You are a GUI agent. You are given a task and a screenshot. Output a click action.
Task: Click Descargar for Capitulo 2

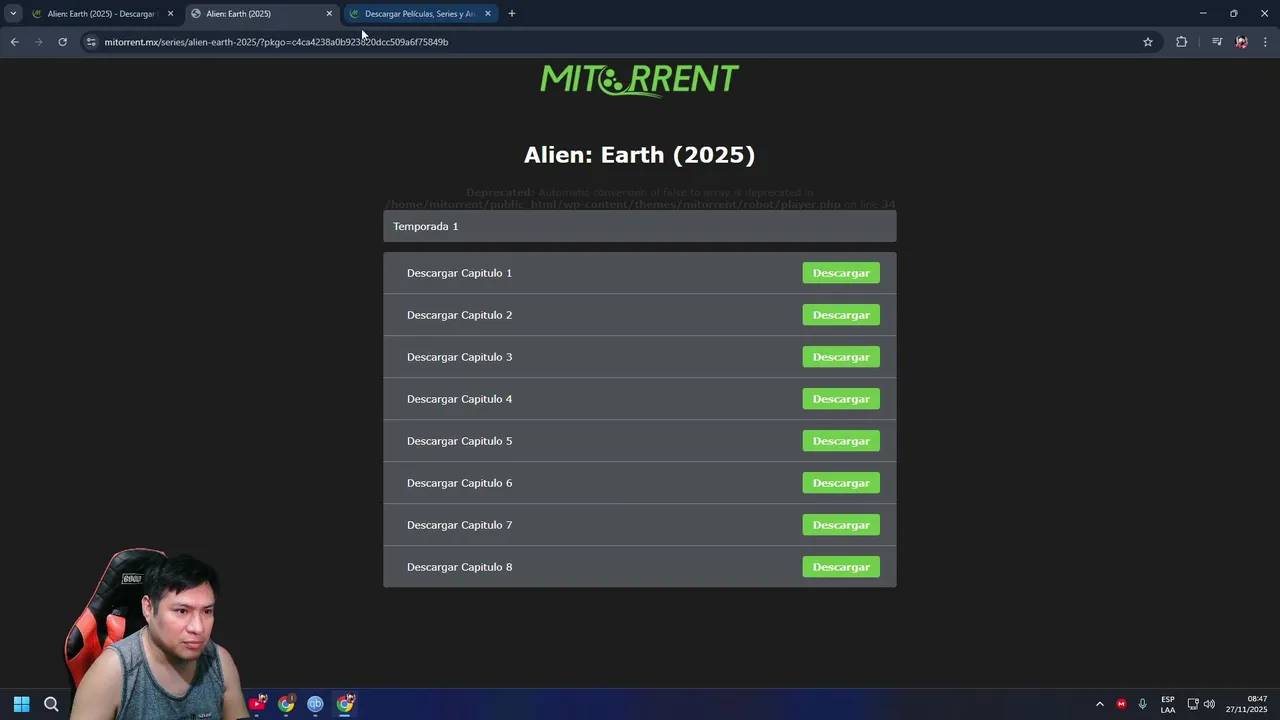click(841, 315)
